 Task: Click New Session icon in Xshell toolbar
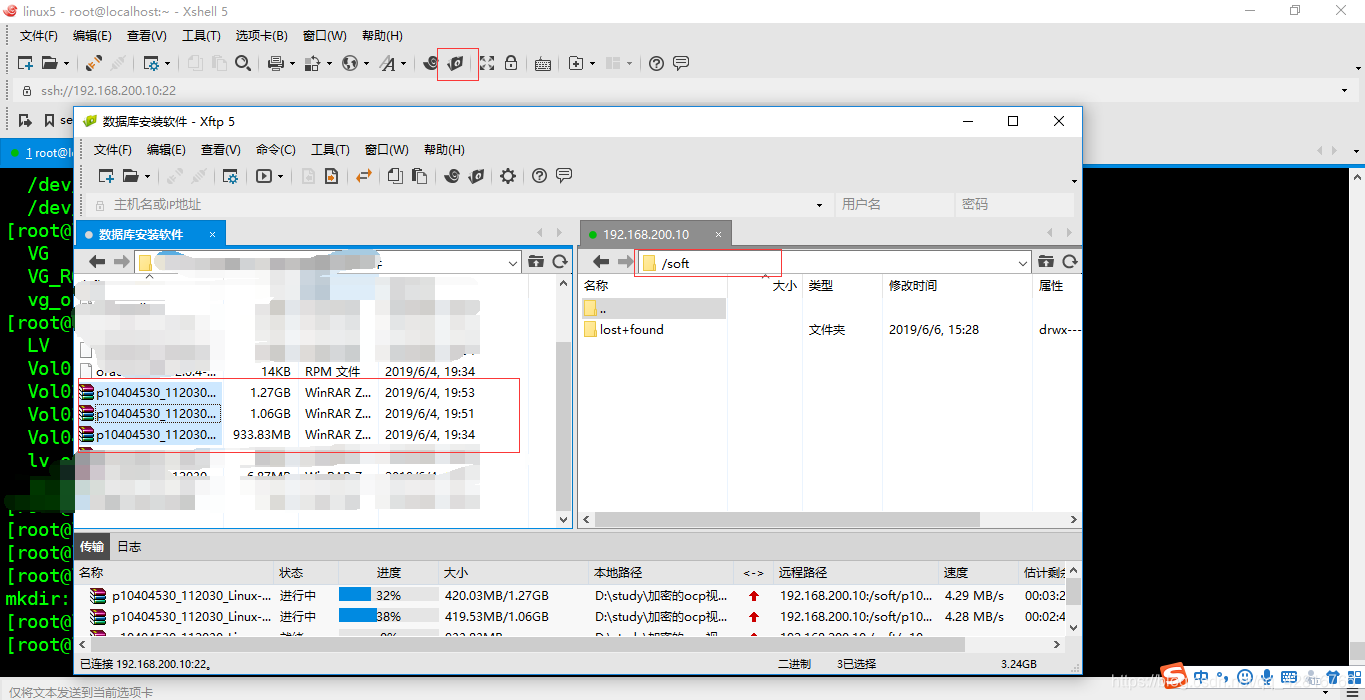[x=27, y=63]
